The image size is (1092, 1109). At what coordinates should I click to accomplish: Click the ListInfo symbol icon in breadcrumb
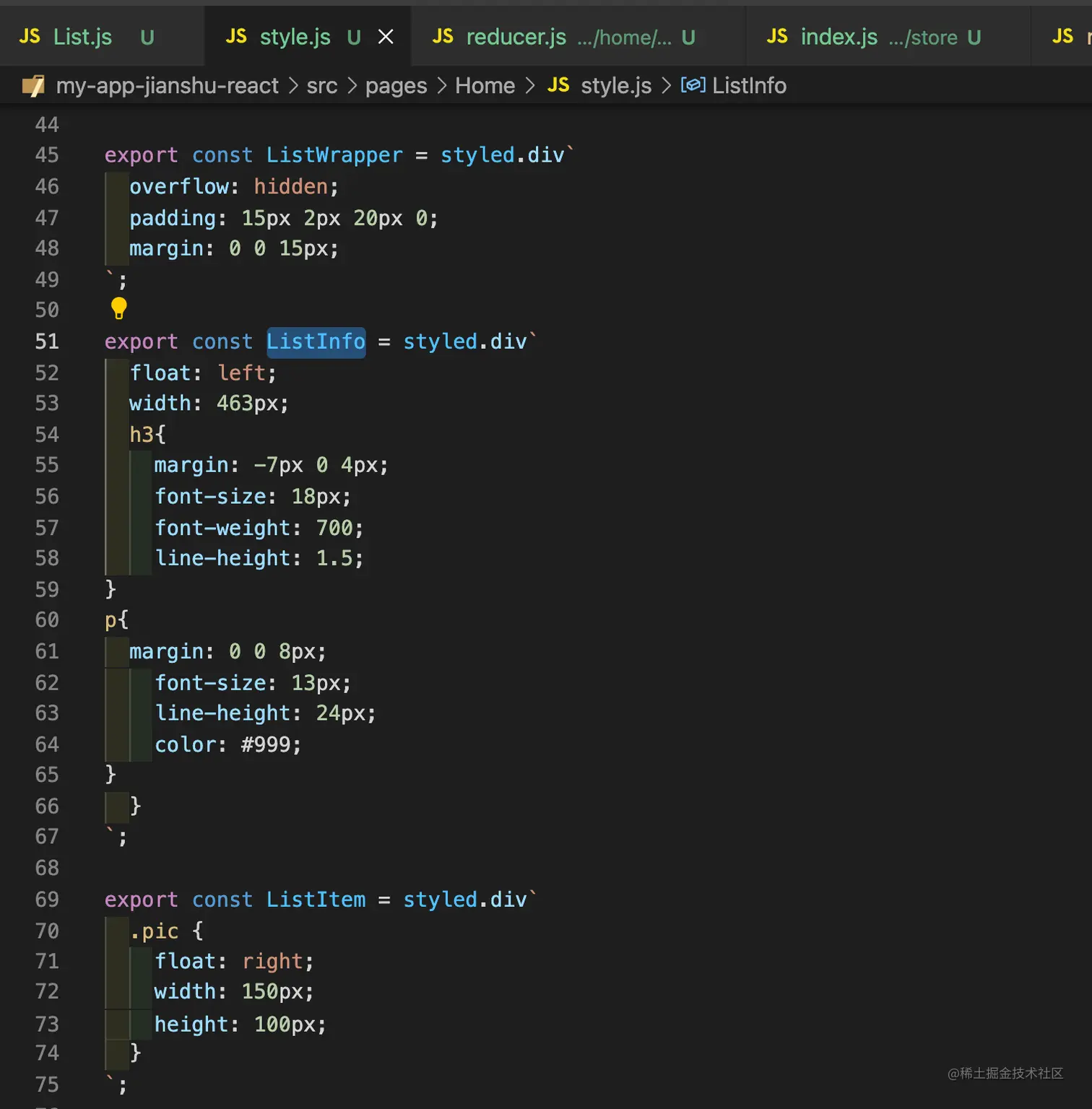tap(693, 85)
